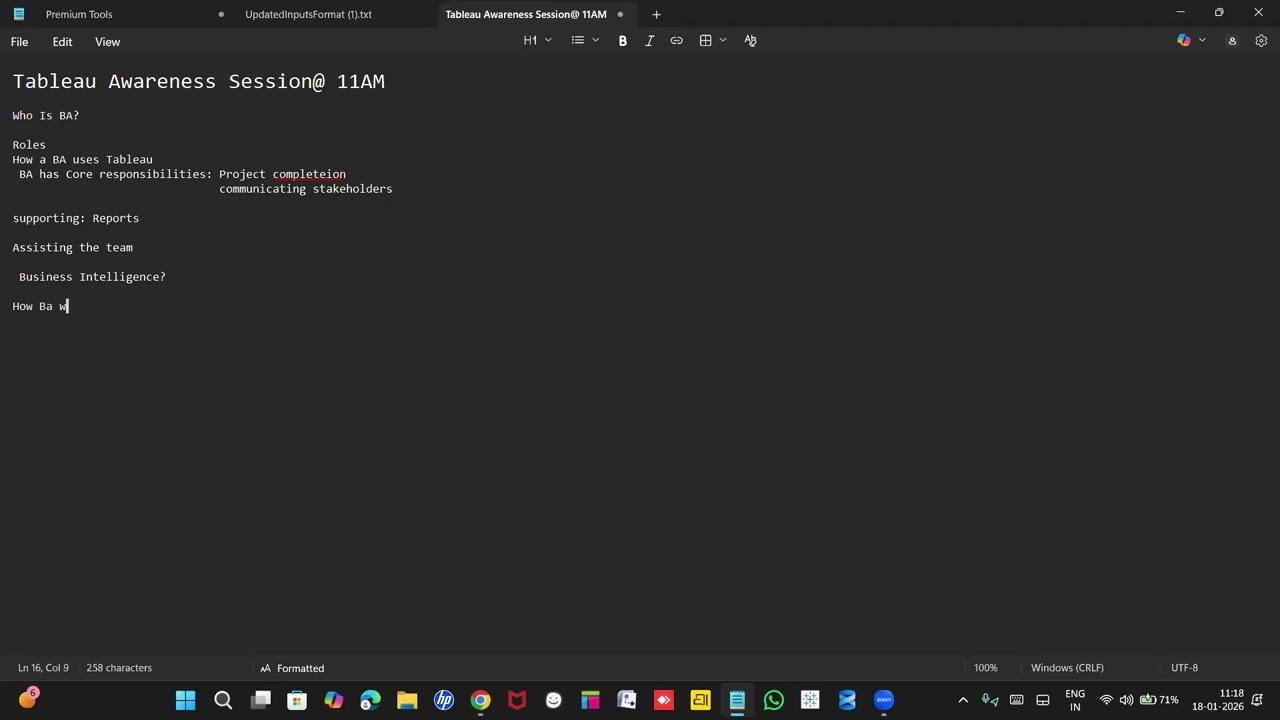
Task: Open Wi-Fi network settings in the tray
Action: click(x=1106, y=700)
